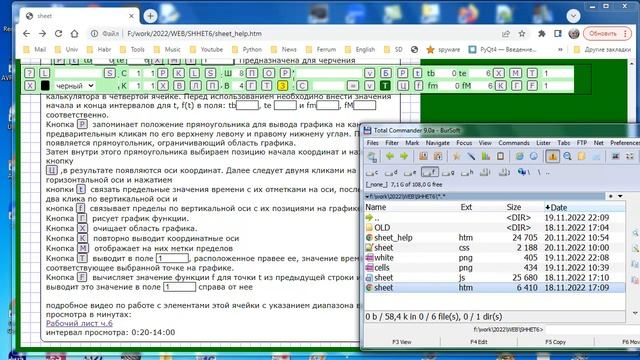Click the 'Ц' button in the sheet toolbar

click(402, 86)
